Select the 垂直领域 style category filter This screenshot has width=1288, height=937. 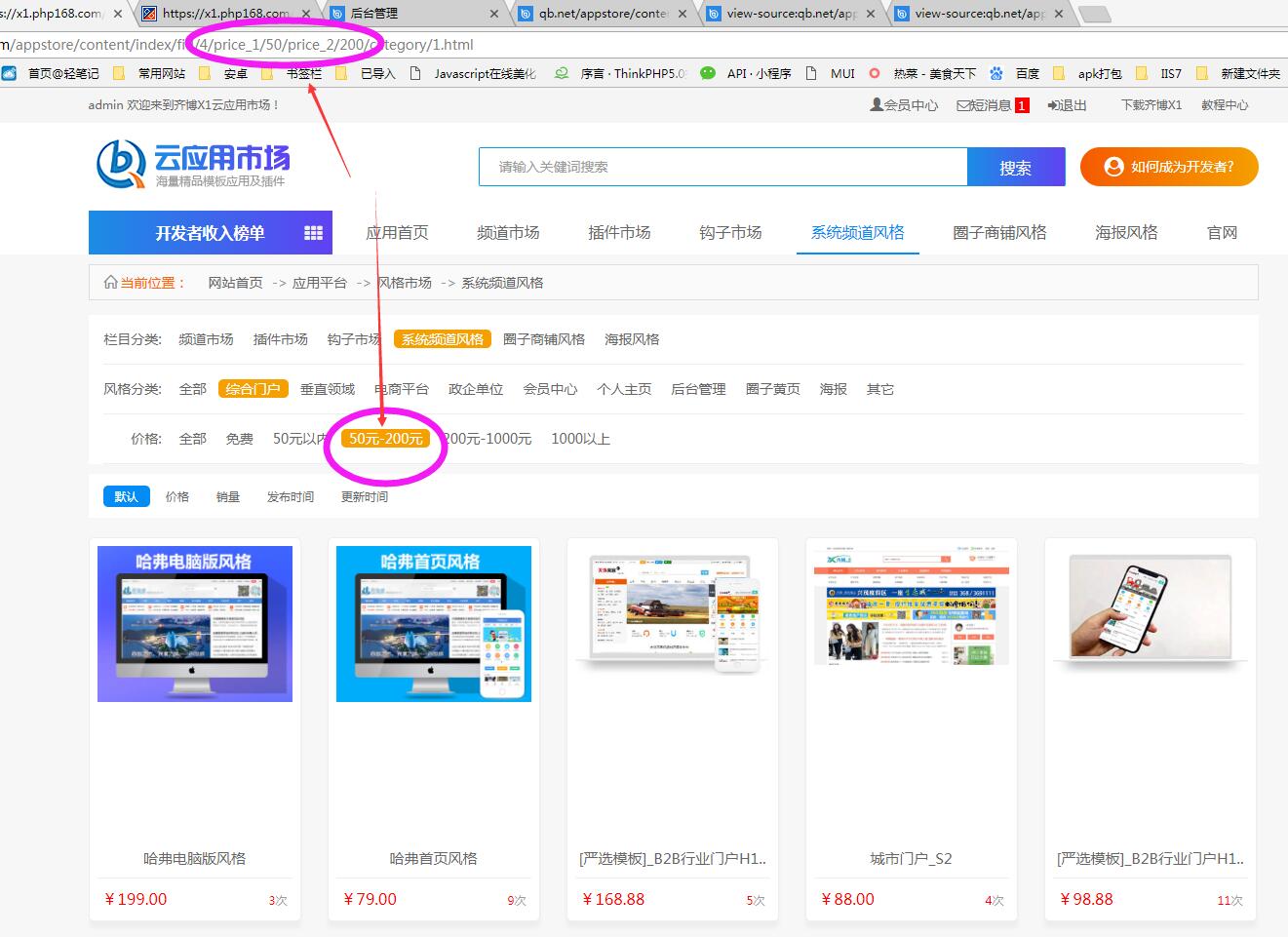(x=327, y=389)
